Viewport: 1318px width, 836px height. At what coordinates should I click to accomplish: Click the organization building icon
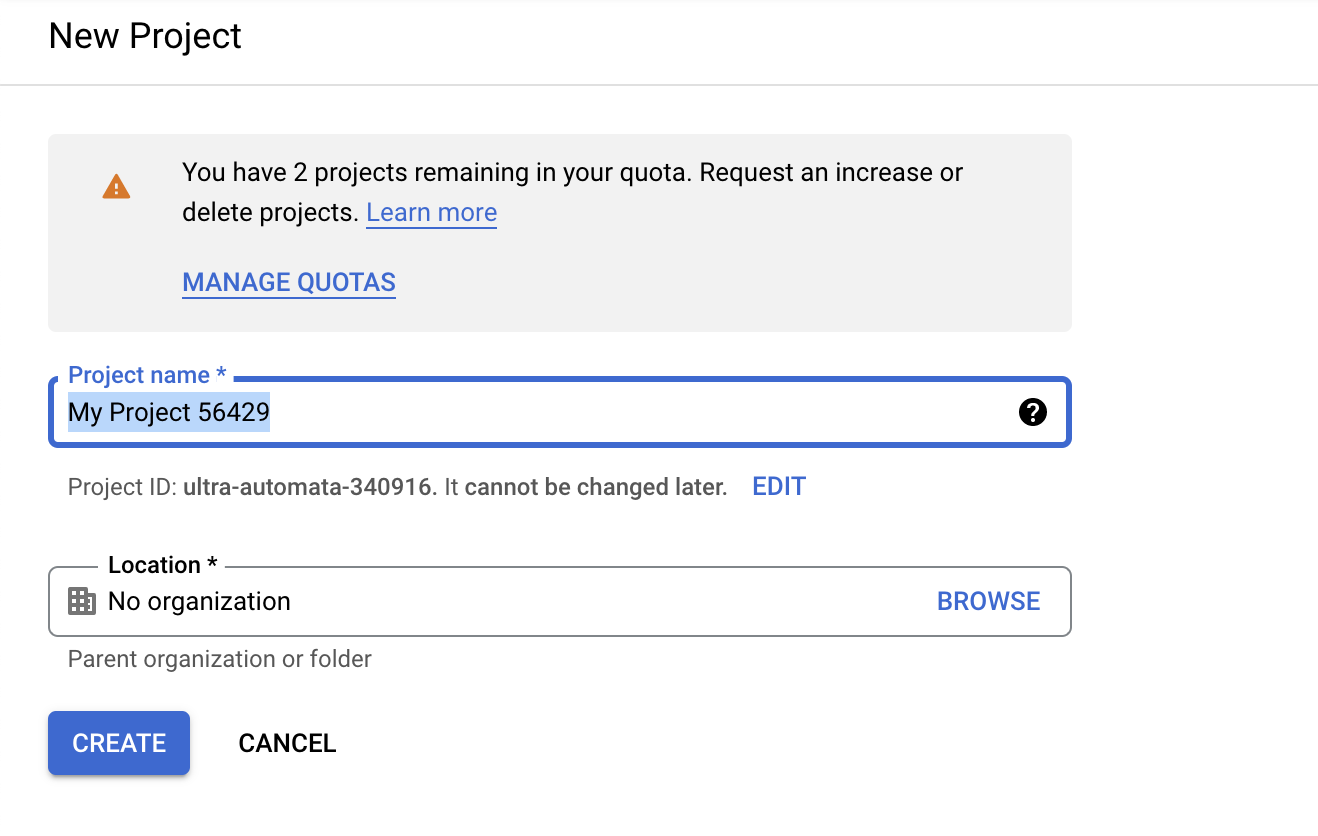point(82,601)
